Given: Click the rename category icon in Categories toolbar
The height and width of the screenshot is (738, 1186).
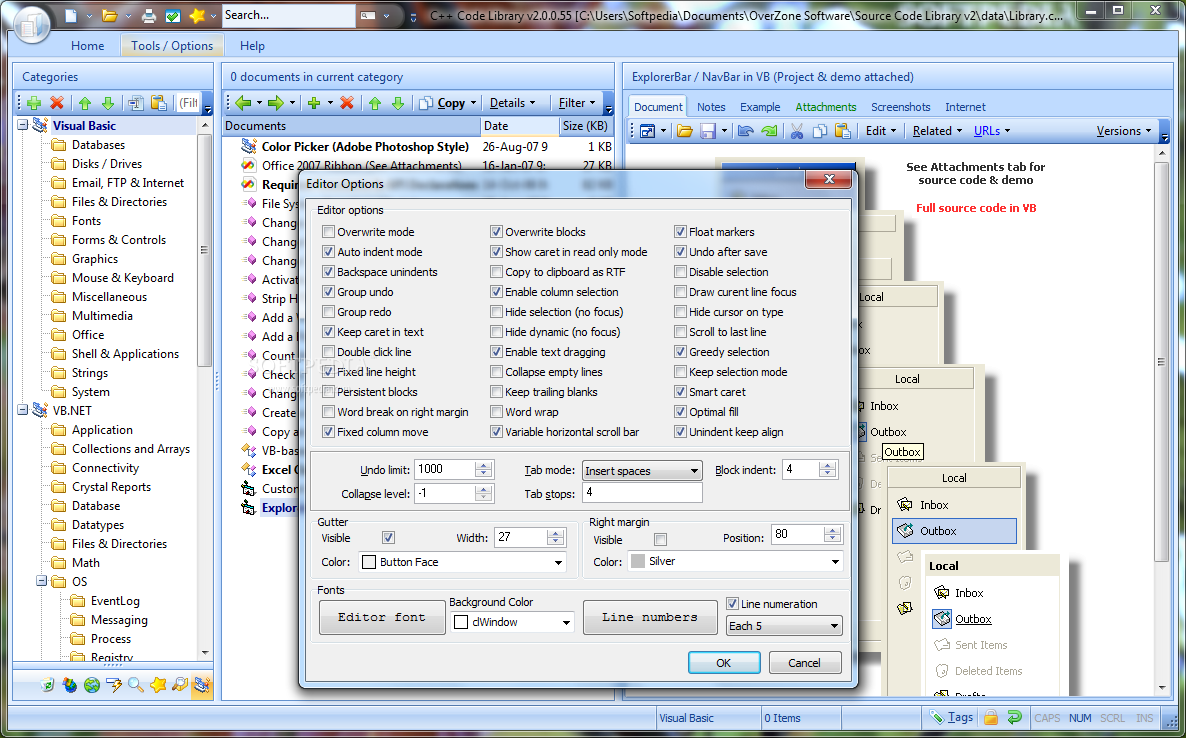Looking at the screenshot, I should point(136,103).
